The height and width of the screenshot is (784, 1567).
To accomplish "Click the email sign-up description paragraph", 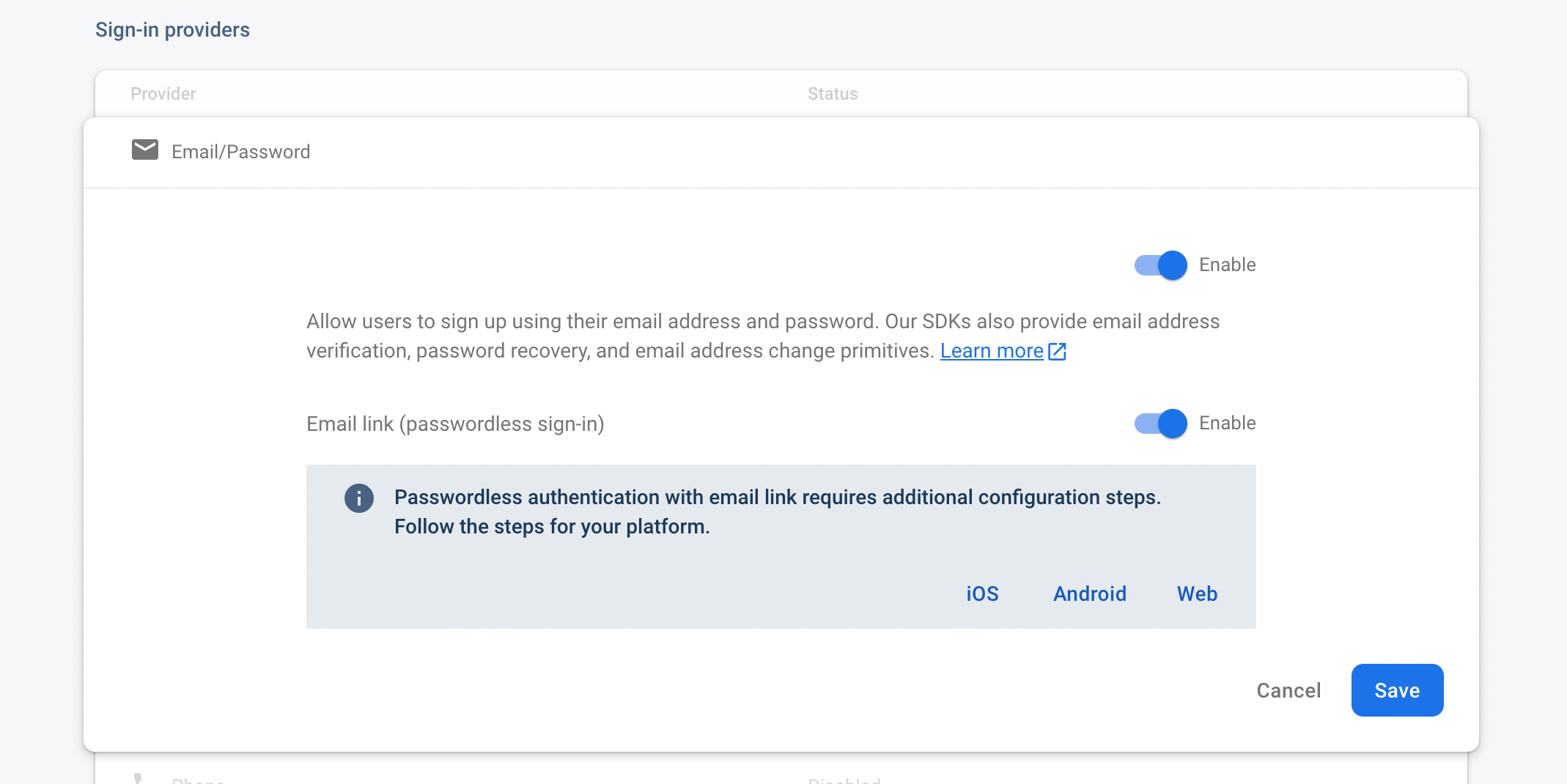I will [762, 336].
